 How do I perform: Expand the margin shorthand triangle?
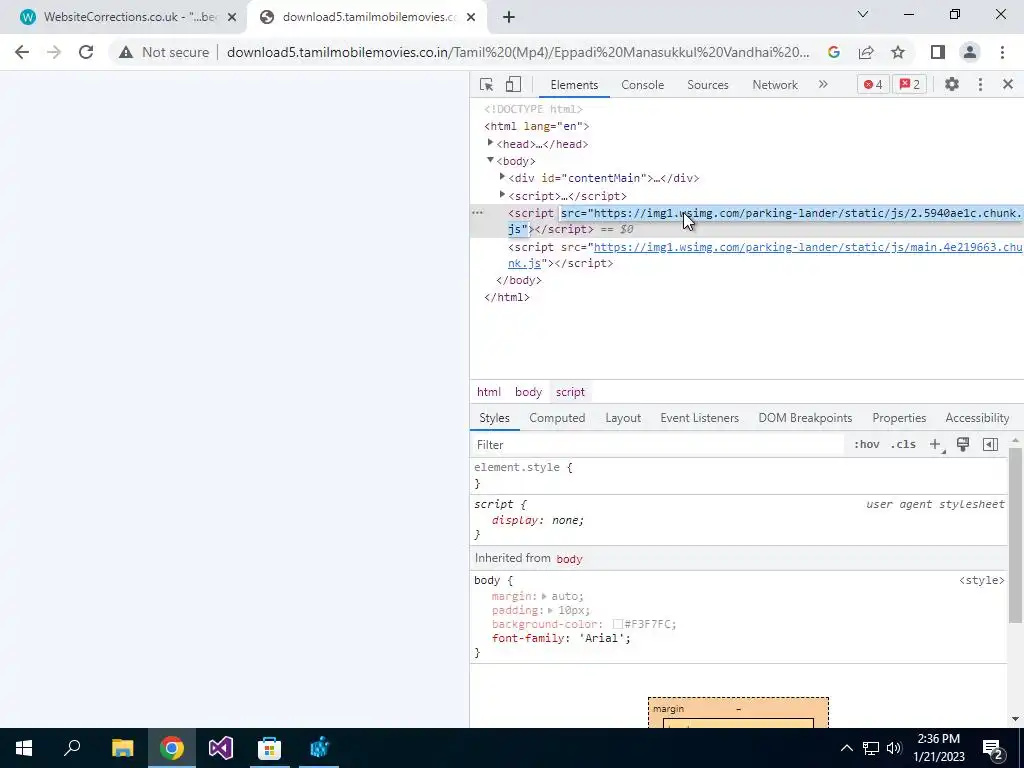(543, 596)
